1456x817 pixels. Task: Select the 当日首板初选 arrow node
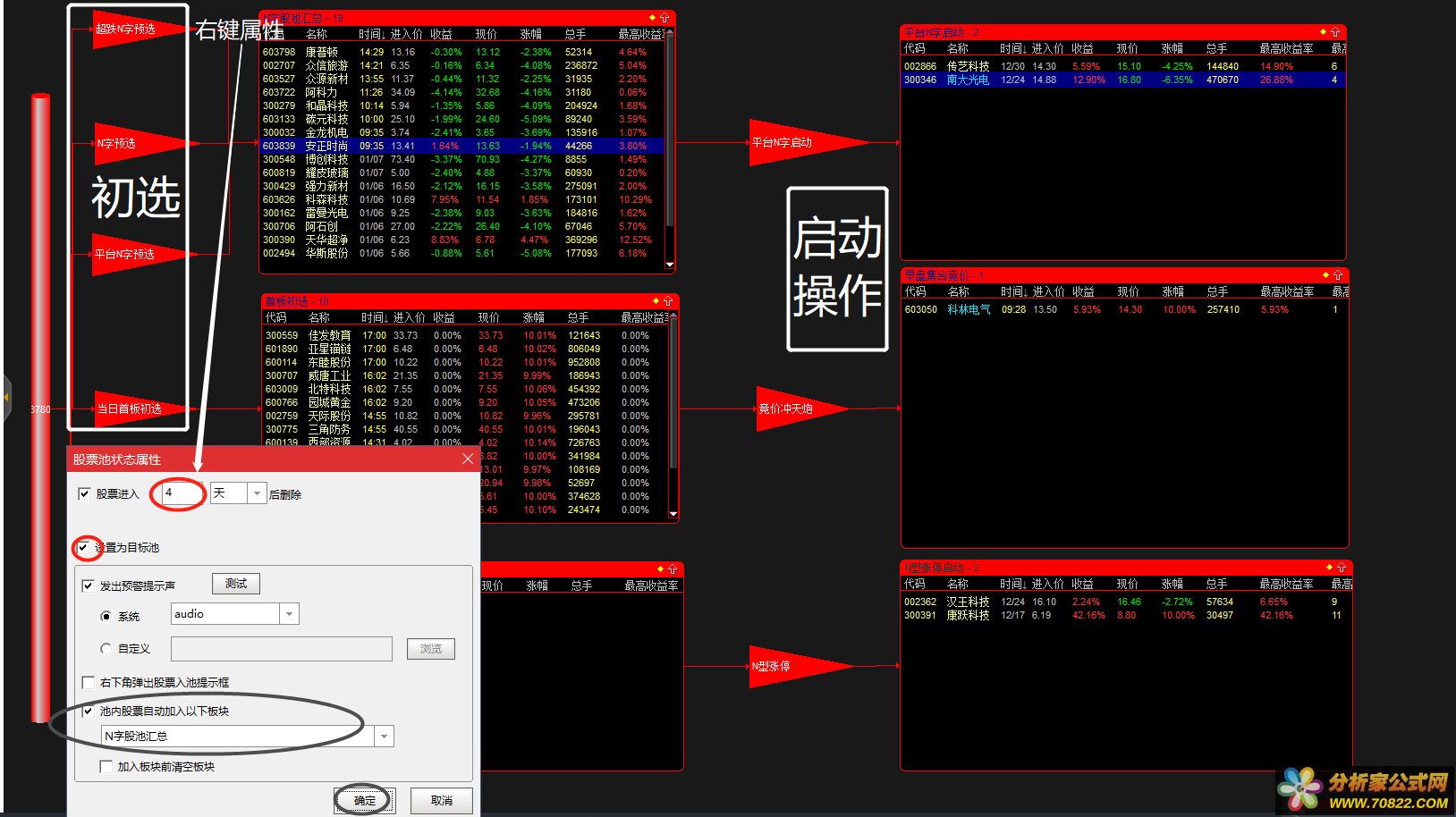[132, 408]
